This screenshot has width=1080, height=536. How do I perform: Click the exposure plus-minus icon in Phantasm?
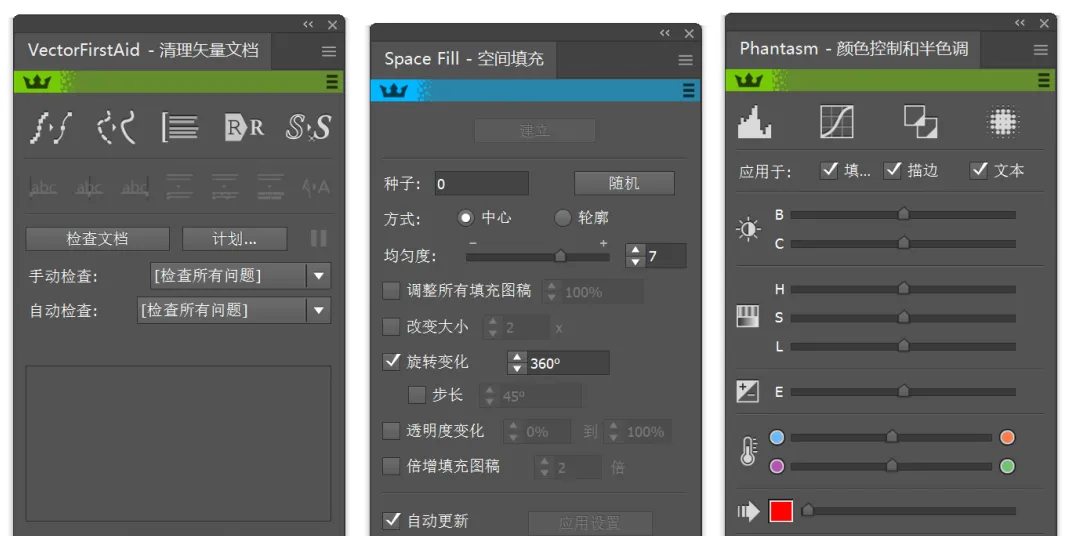748,391
